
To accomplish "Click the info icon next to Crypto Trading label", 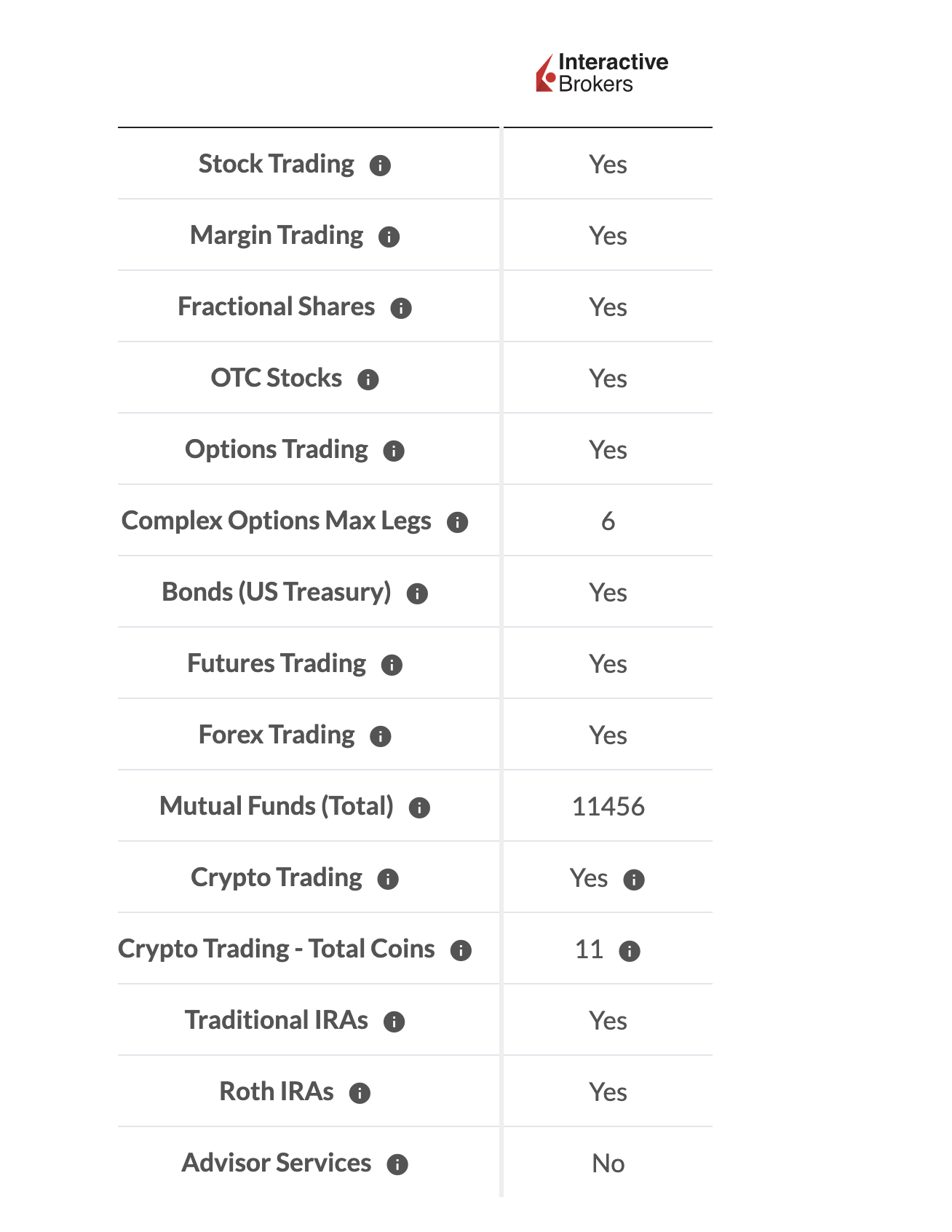I will tap(388, 880).
